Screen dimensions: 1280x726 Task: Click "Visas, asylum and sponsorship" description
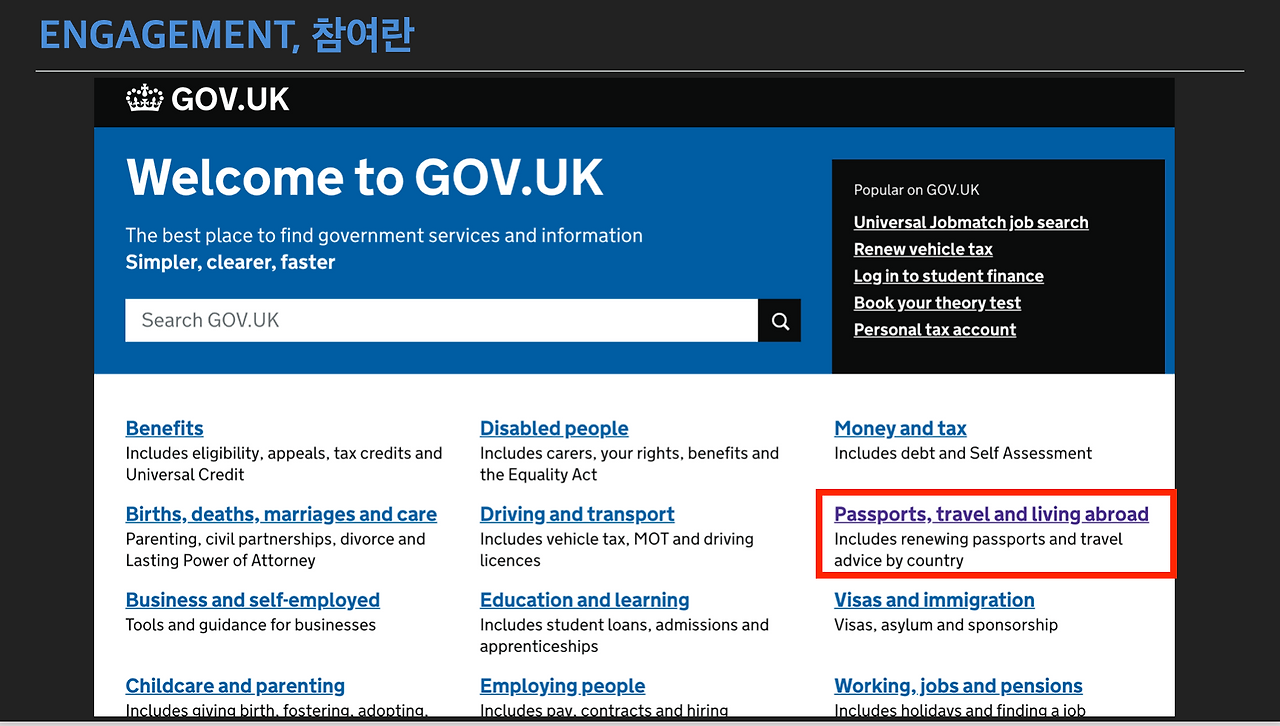(x=946, y=625)
